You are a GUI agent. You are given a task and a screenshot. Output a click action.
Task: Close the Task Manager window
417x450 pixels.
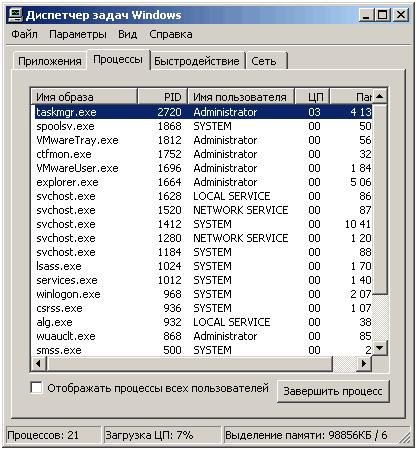pyautogui.click(x=400, y=15)
